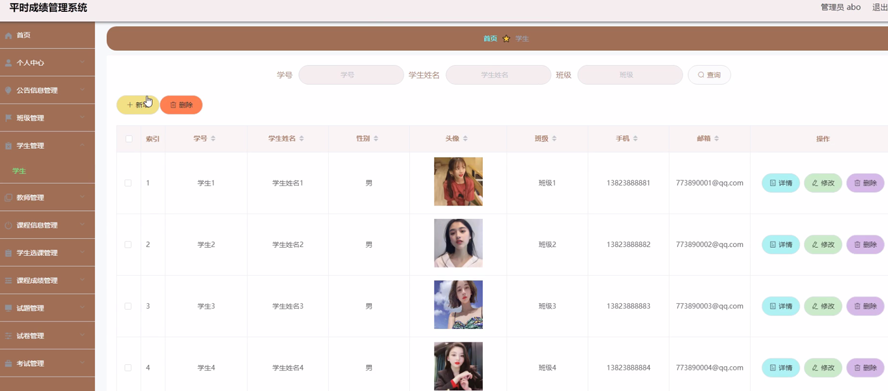
Task: Open the 试卷管理 sidebar menu
Action: (x=47, y=336)
